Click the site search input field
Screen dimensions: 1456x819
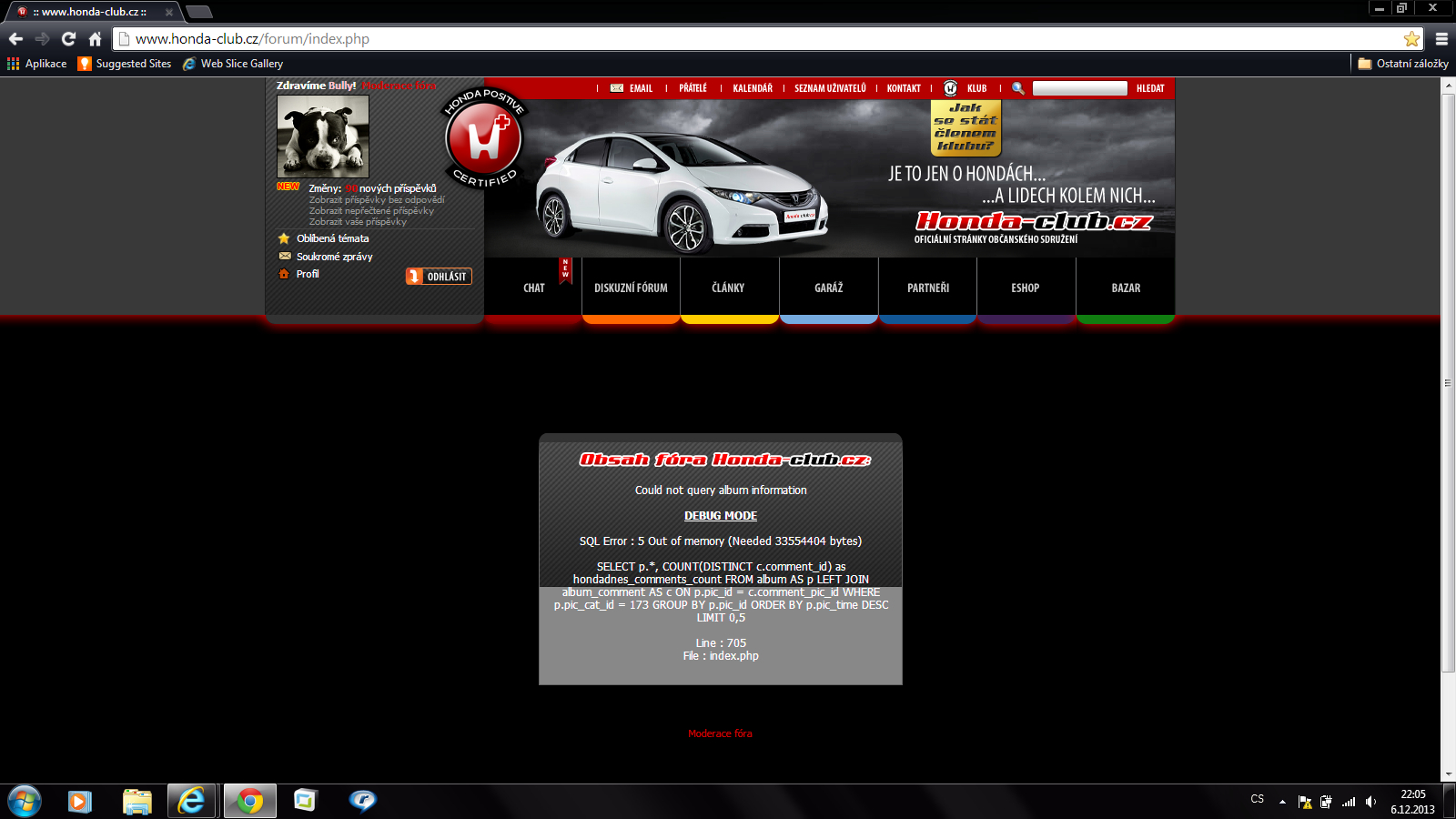click(x=1080, y=88)
